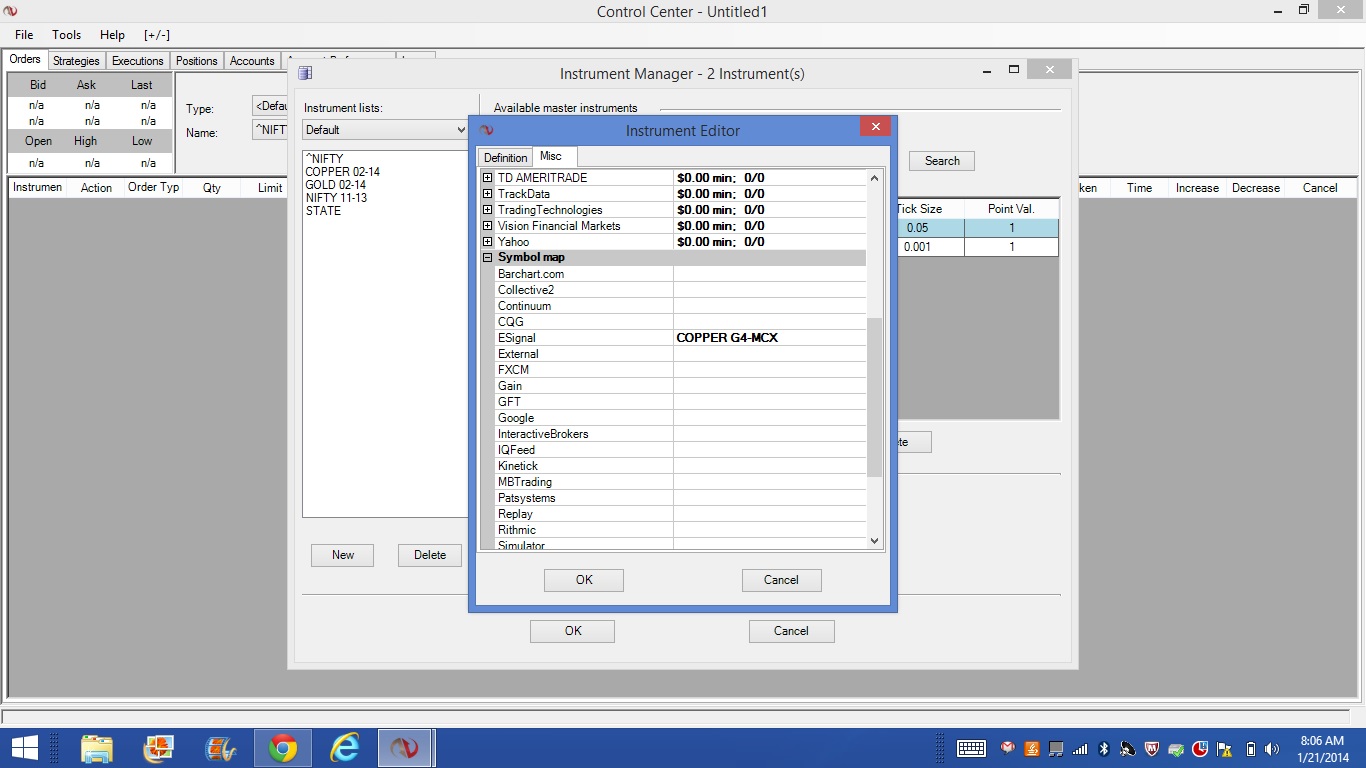The image size is (1366, 768).
Task: Click the Delete instrument list button
Action: coord(430,555)
